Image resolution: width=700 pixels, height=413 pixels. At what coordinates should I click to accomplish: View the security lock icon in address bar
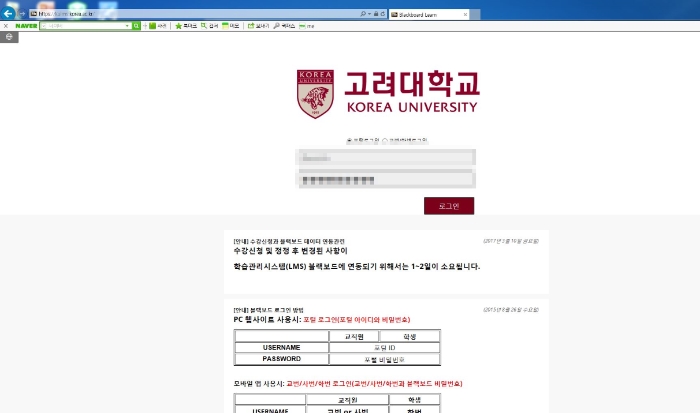(376, 14)
